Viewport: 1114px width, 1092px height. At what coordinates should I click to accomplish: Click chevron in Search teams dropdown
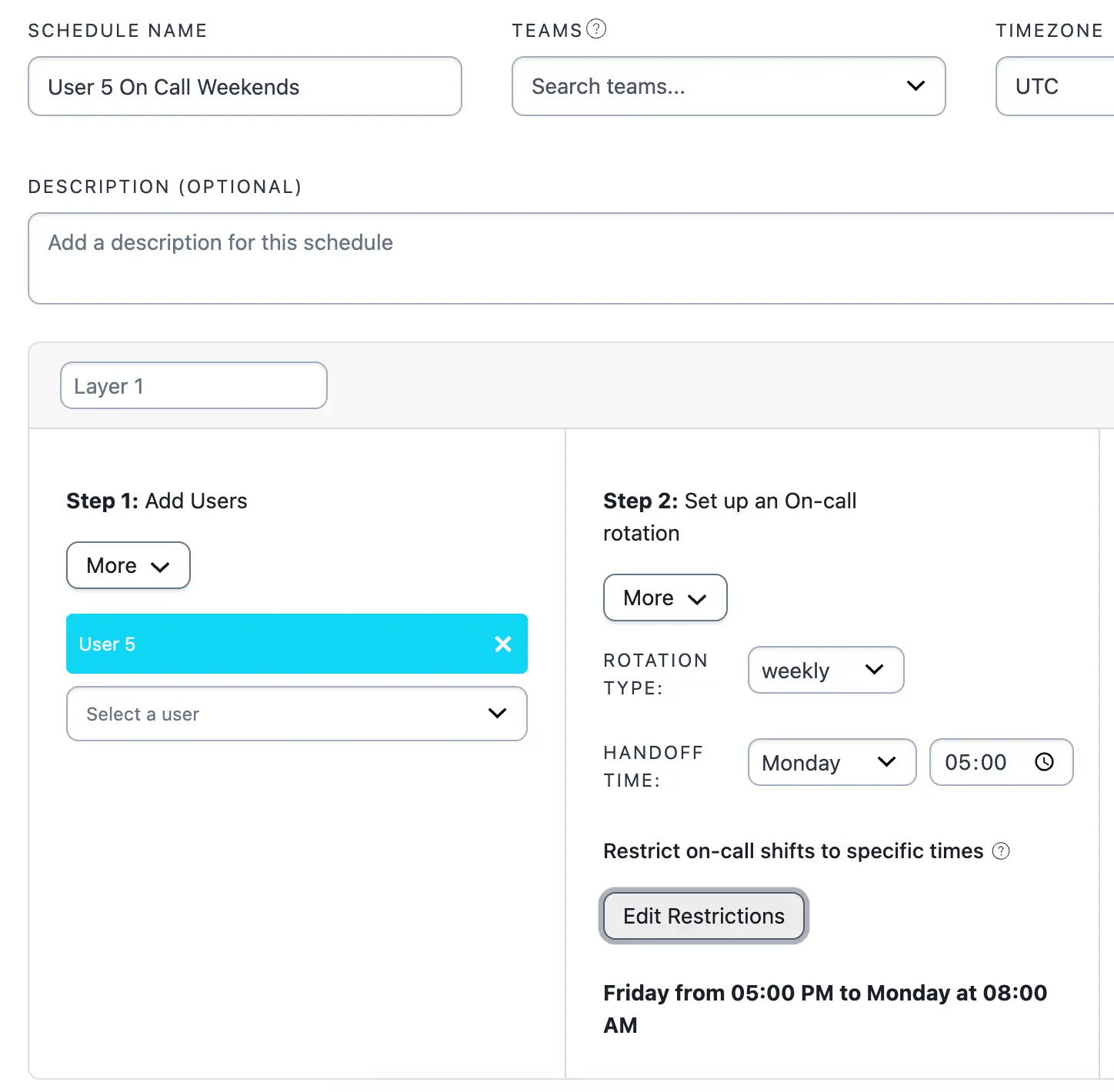click(x=916, y=86)
